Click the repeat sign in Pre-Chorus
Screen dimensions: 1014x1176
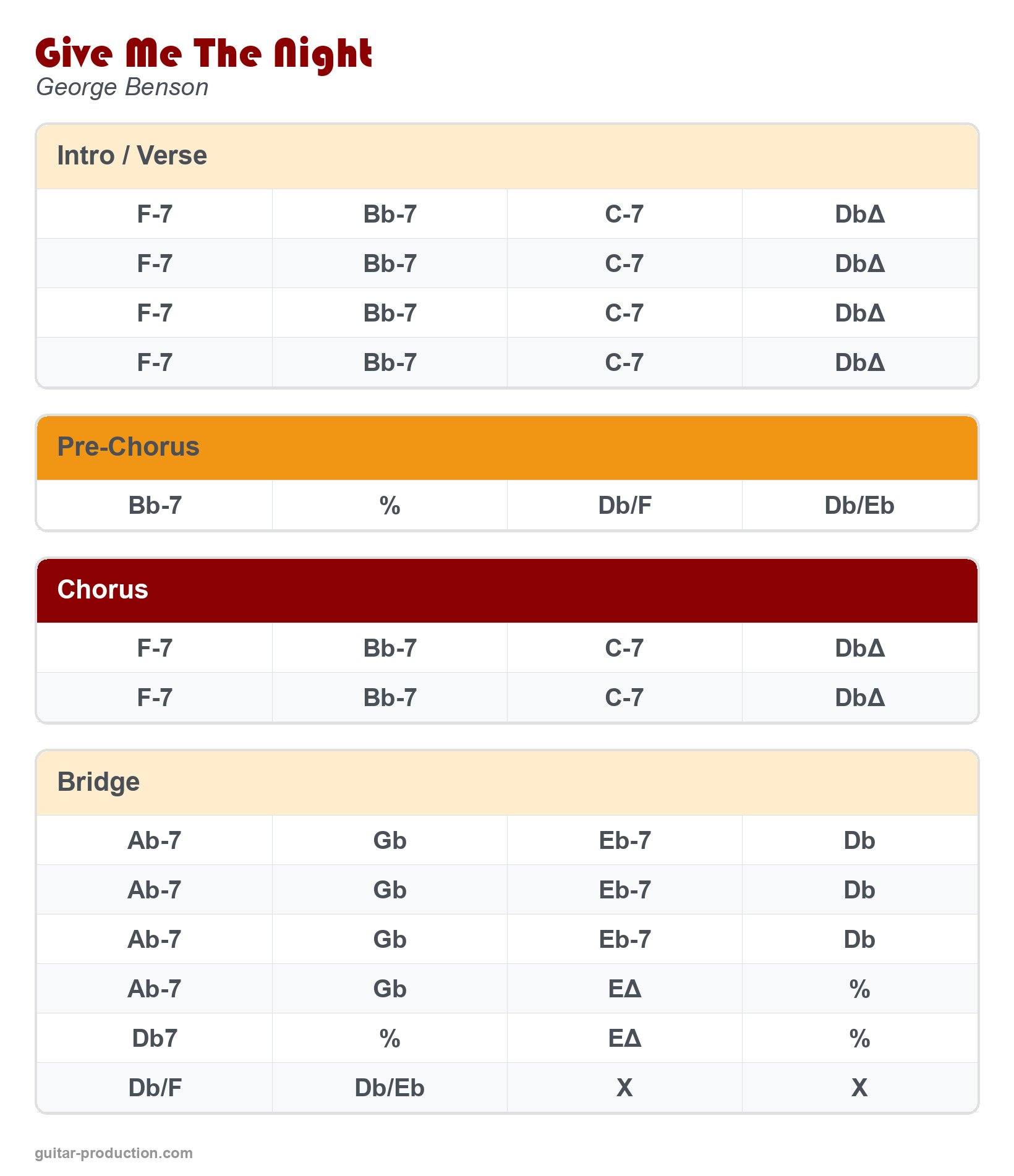pos(390,506)
